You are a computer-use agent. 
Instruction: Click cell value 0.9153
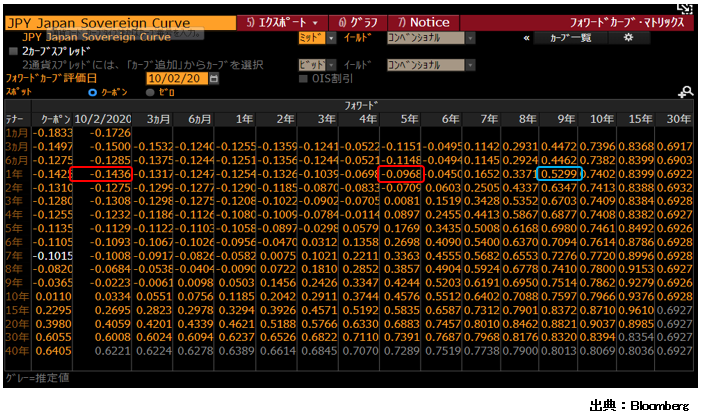click(636, 269)
